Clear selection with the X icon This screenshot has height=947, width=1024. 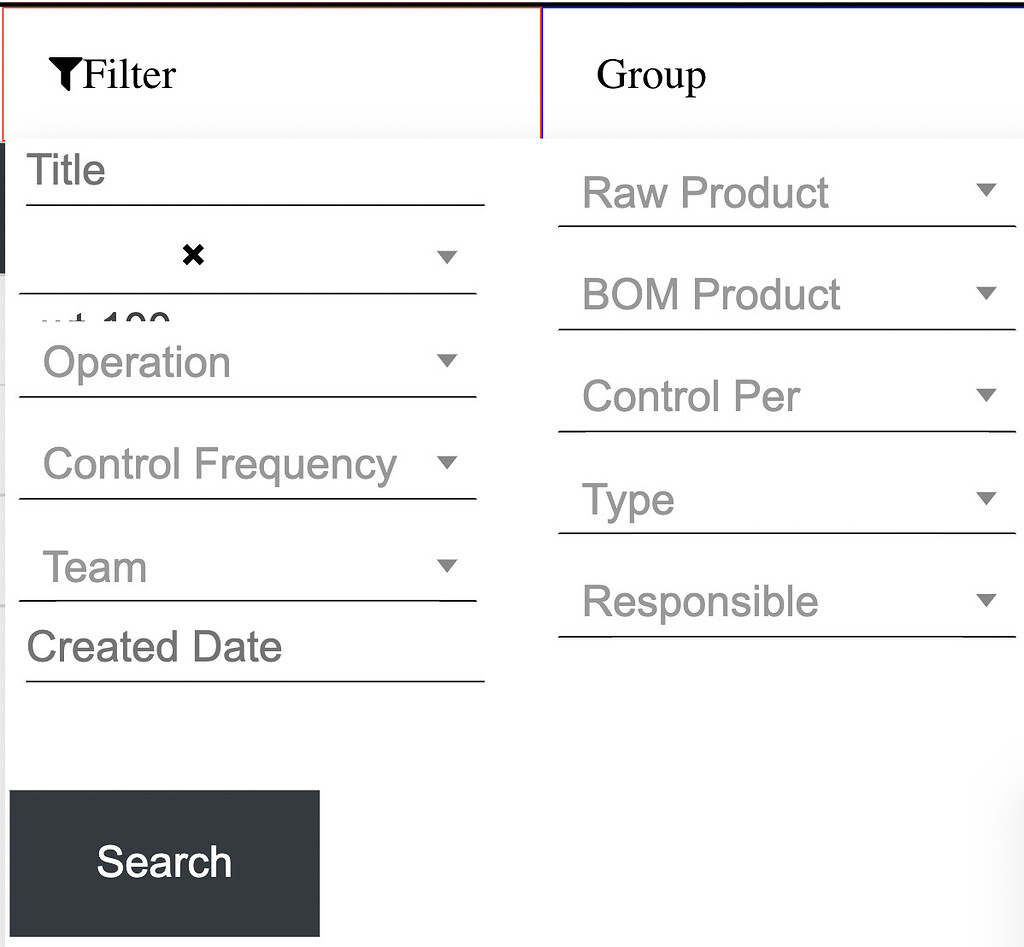tap(193, 256)
